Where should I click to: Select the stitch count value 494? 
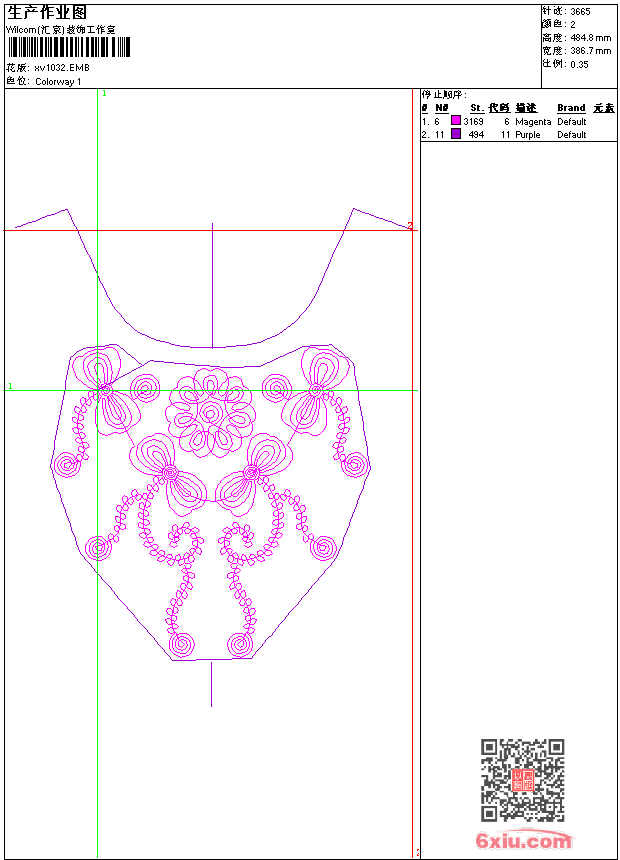click(476, 135)
